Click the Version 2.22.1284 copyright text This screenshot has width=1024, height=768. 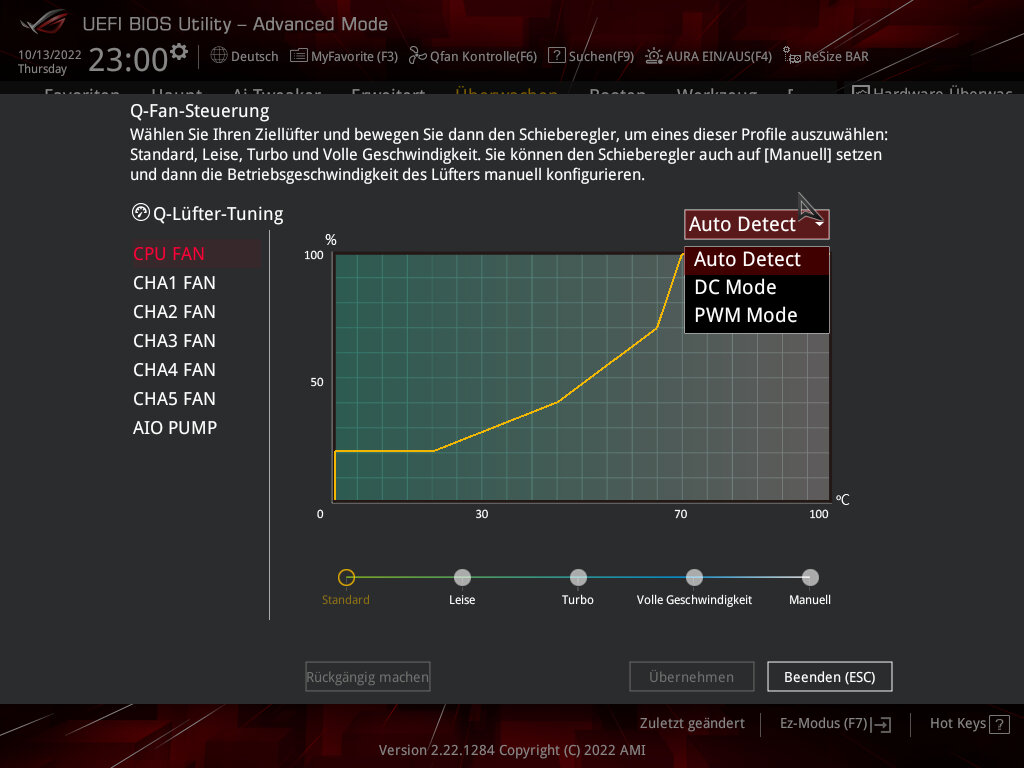512,750
